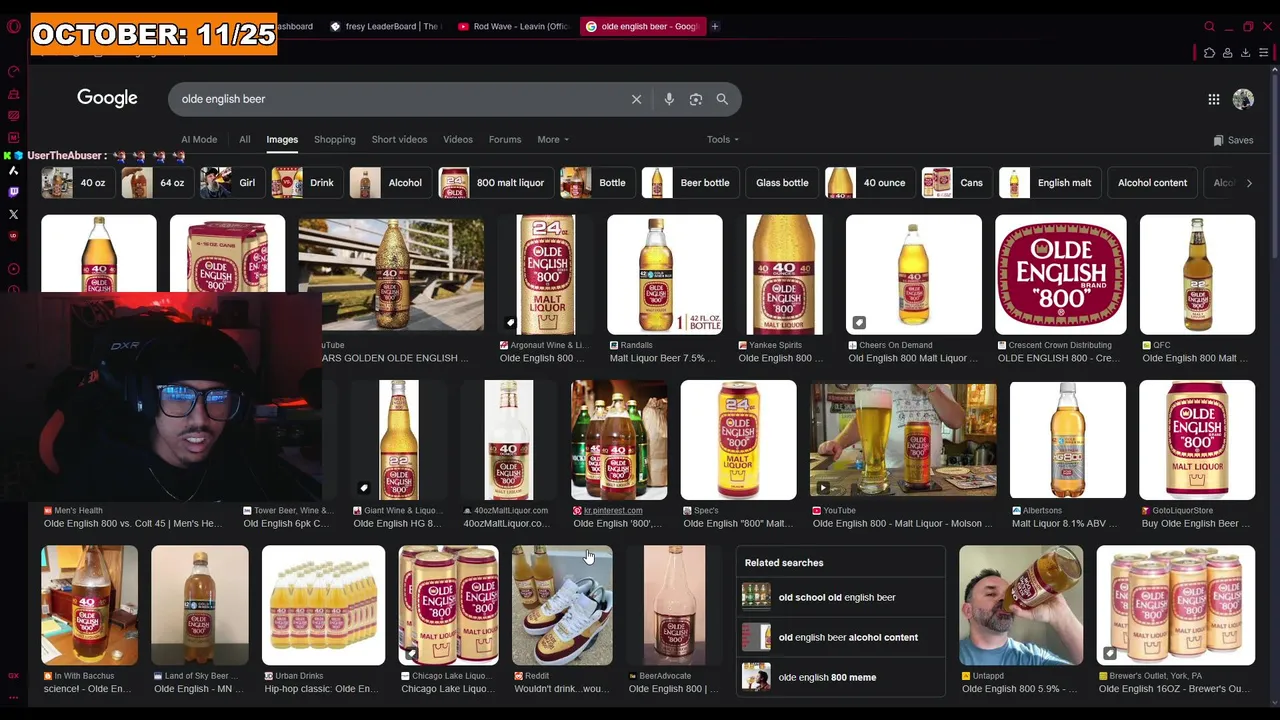1280x720 pixels.
Task: Filter images by Cans chip
Action: (956, 183)
